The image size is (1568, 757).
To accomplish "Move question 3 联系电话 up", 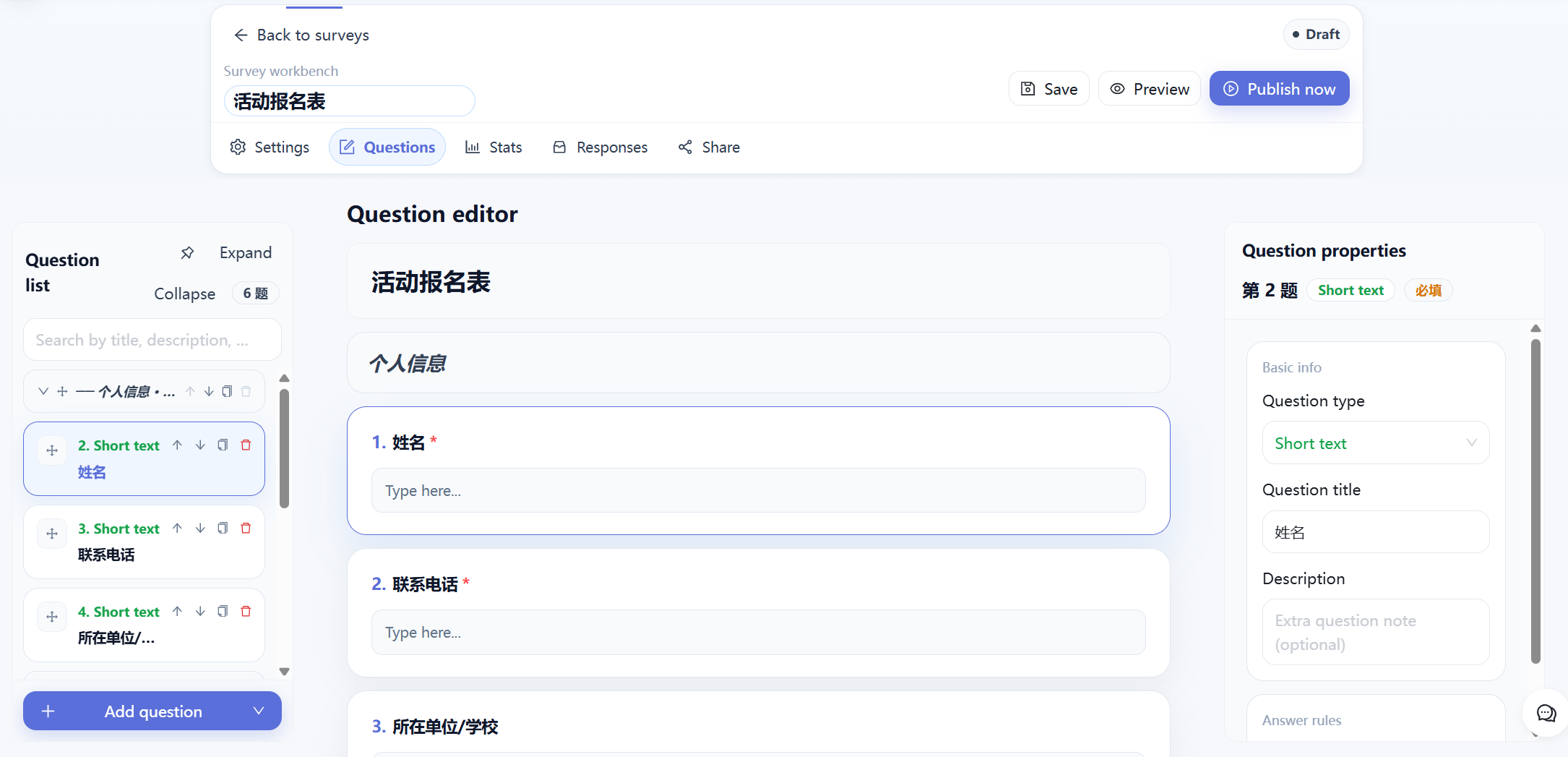I will [x=177, y=529].
